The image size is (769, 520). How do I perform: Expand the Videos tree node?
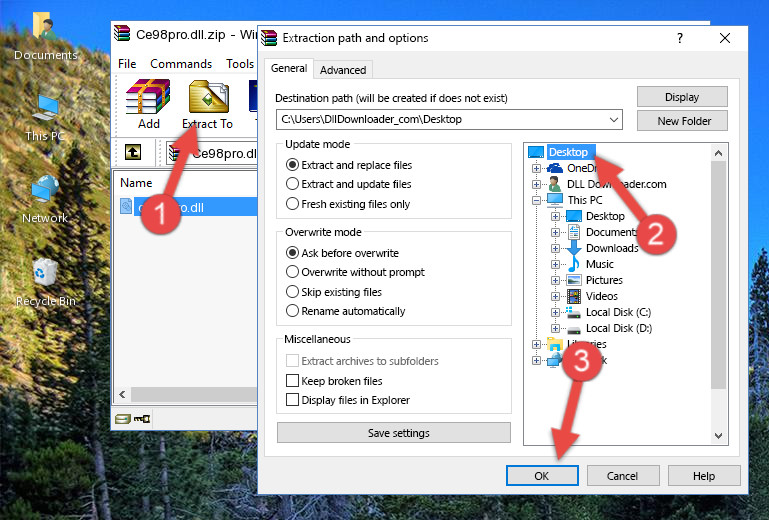point(555,296)
